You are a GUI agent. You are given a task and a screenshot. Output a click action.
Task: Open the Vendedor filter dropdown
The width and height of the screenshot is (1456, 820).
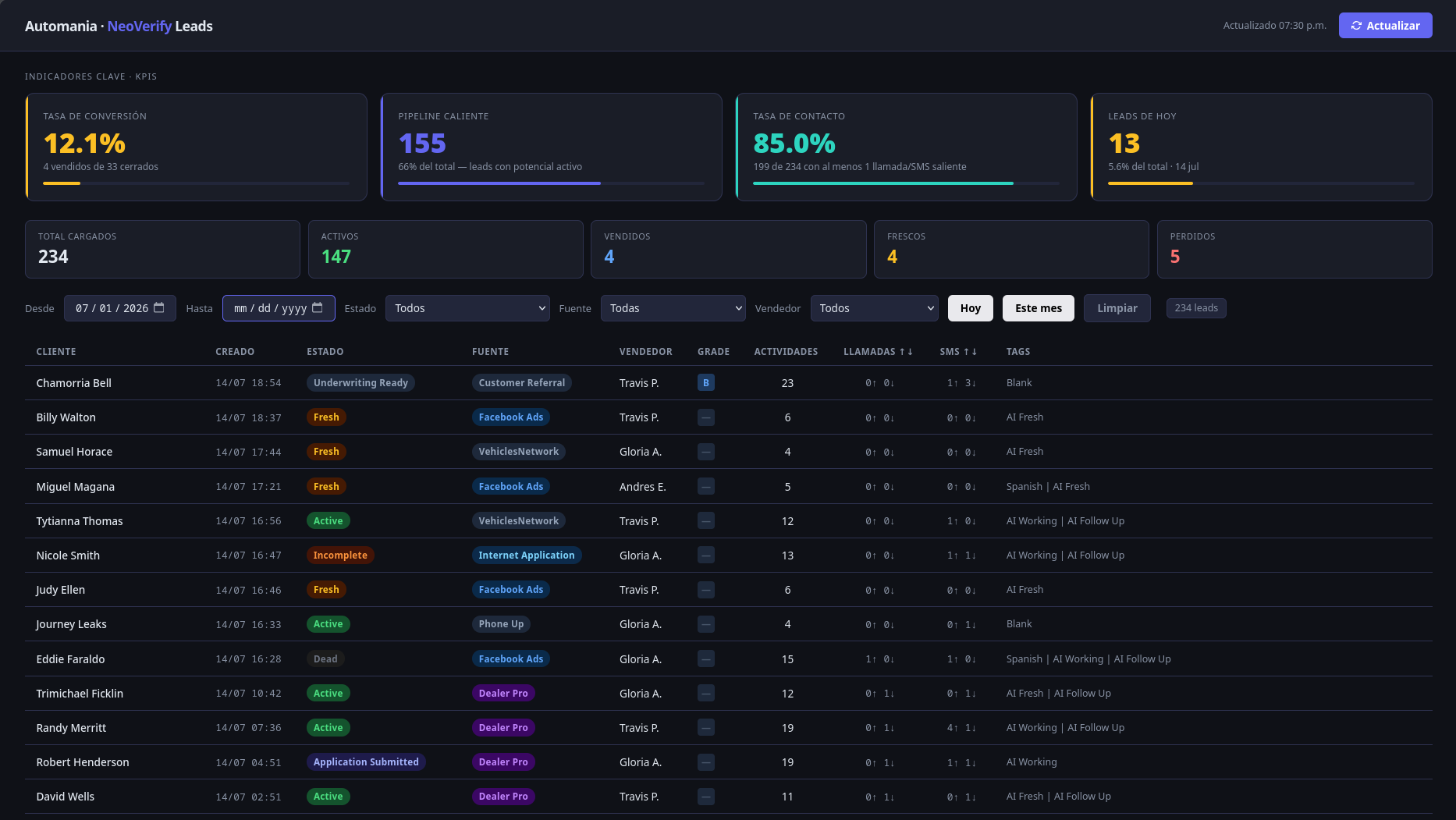pyautogui.click(x=875, y=308)
